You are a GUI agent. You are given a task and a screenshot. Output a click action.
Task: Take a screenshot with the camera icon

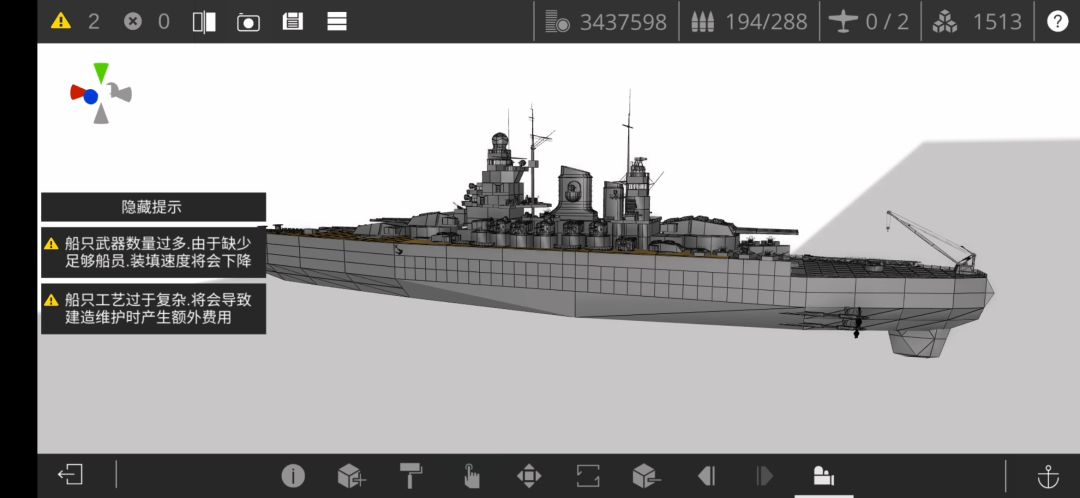click(248, 21)
